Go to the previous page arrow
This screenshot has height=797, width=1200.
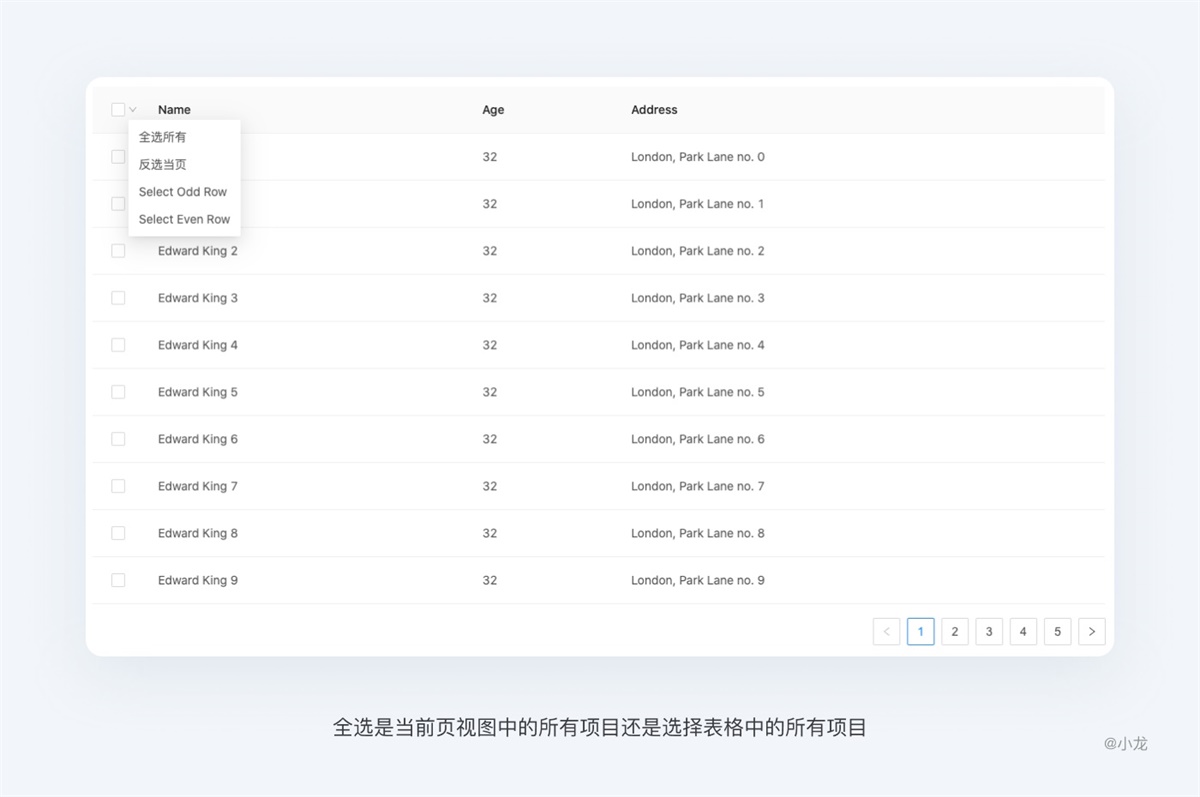(x=887, y=632)
